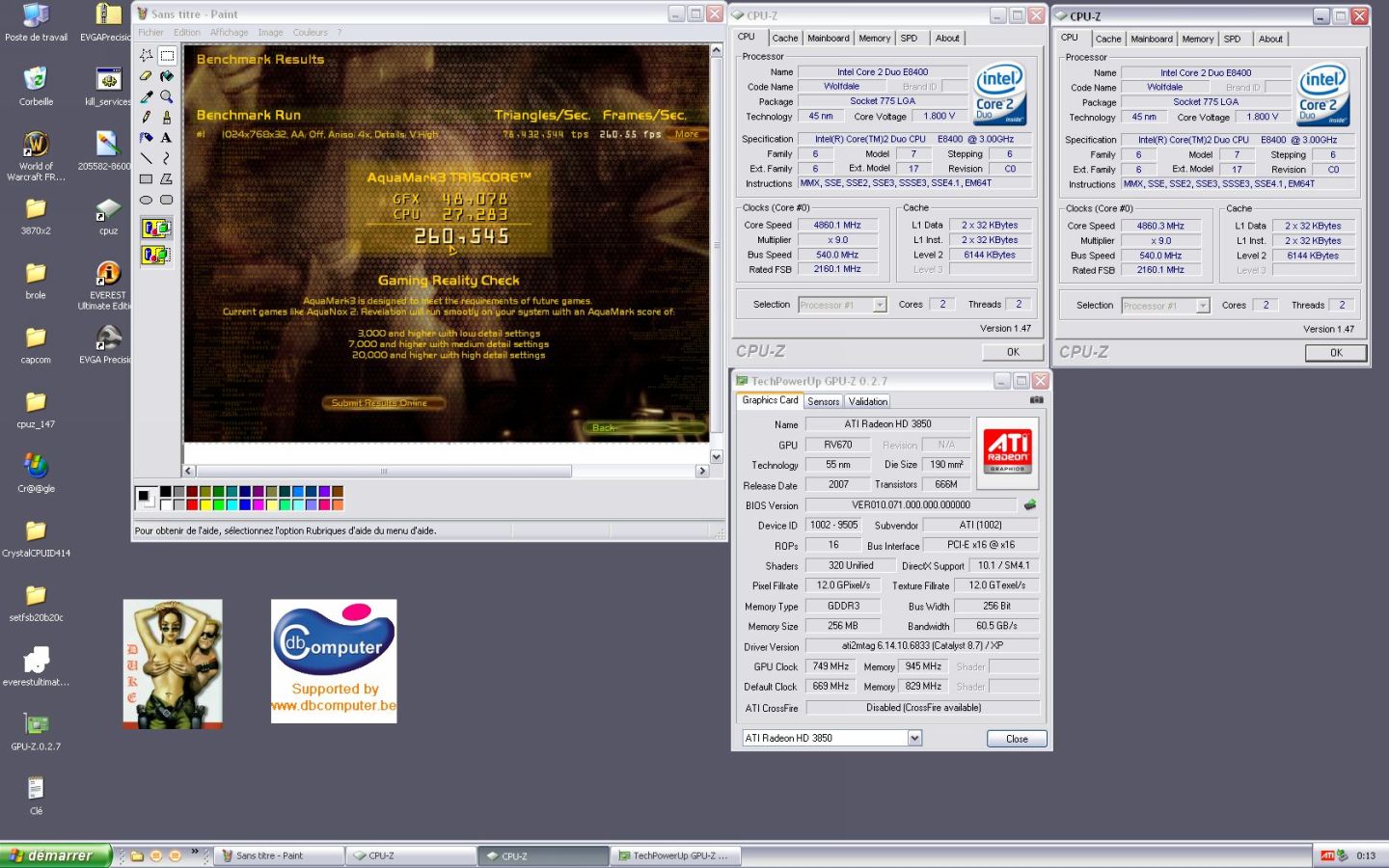Click the dbcomputer Supported by image on desktop
1389x868 pixels.
[334, 661]
